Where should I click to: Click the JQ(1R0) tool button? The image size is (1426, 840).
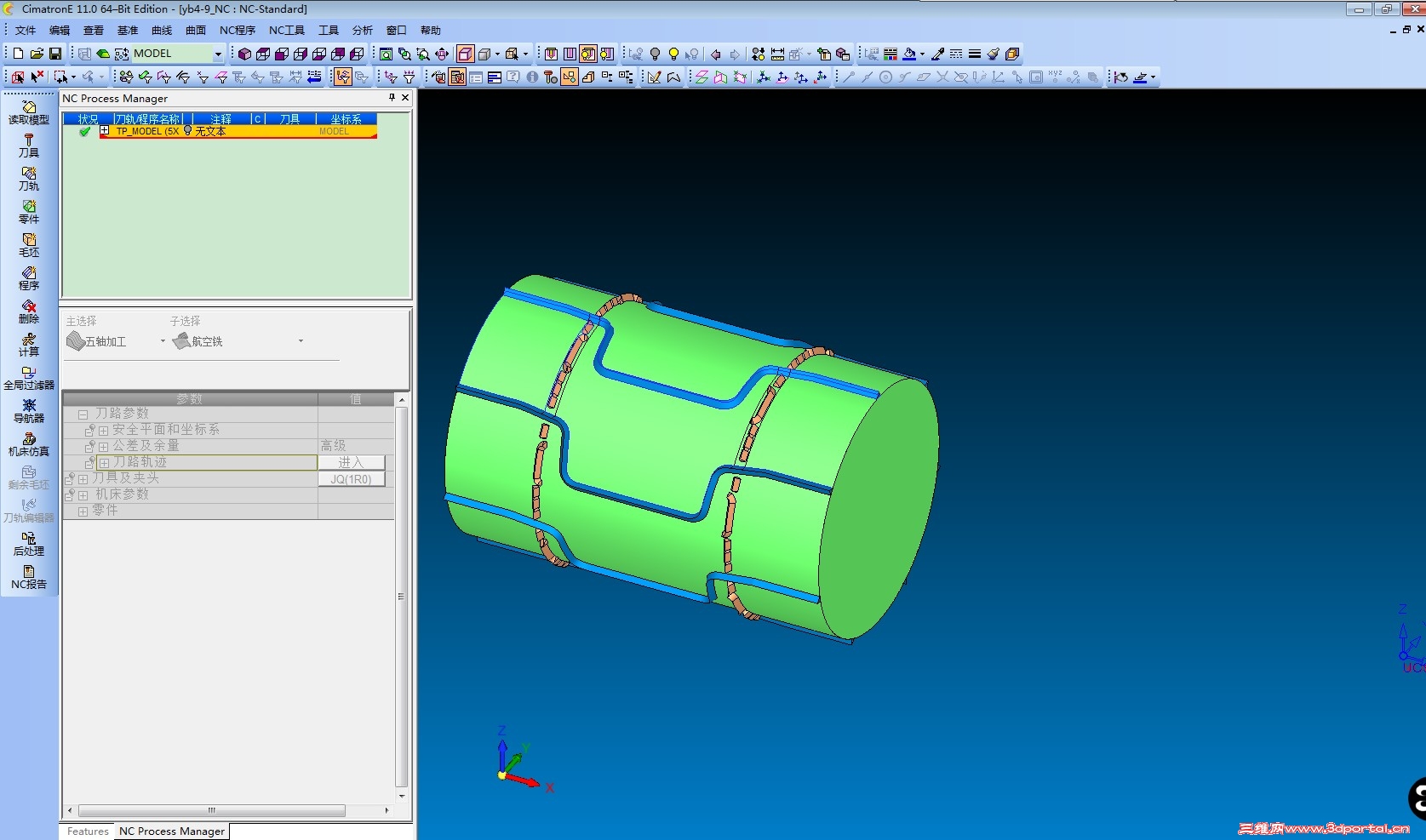click(351, 479)
